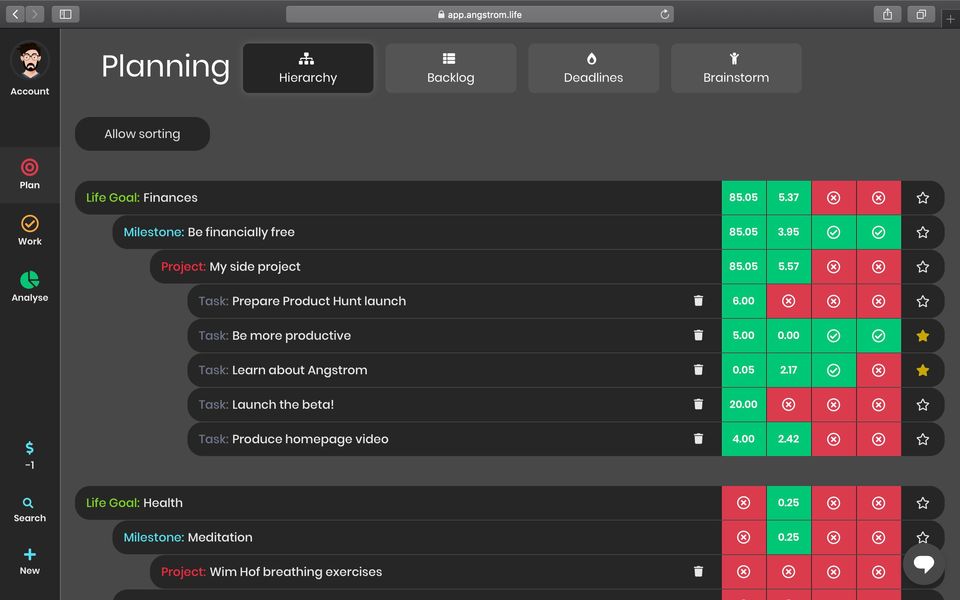Click the 6.00 cell of Prepare Product Hunt launch
Screen dimensions: 960x600
744,301
